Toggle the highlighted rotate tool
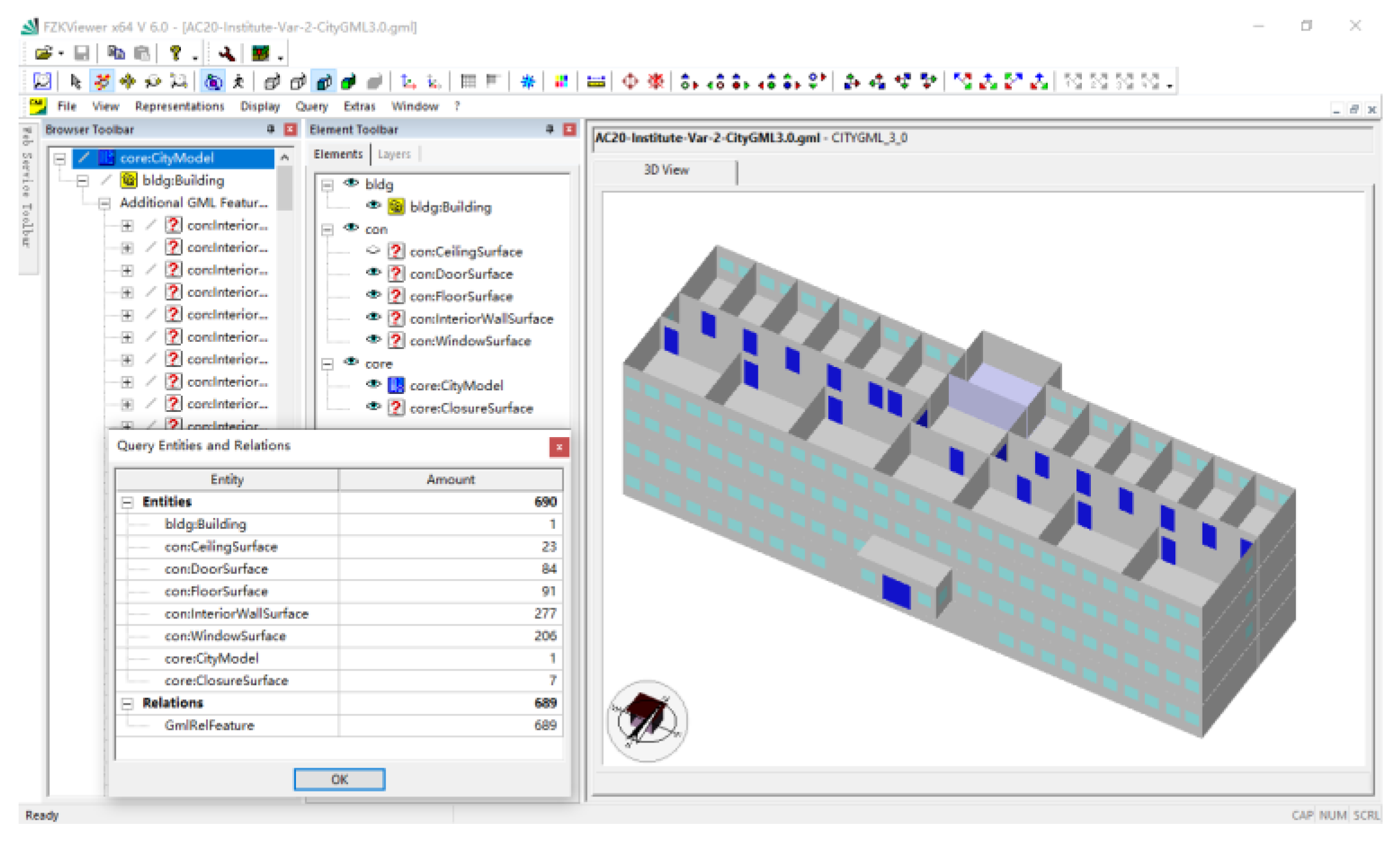Image resolution: width=1400 pixels, height=855 pixels. click(102, 81)
